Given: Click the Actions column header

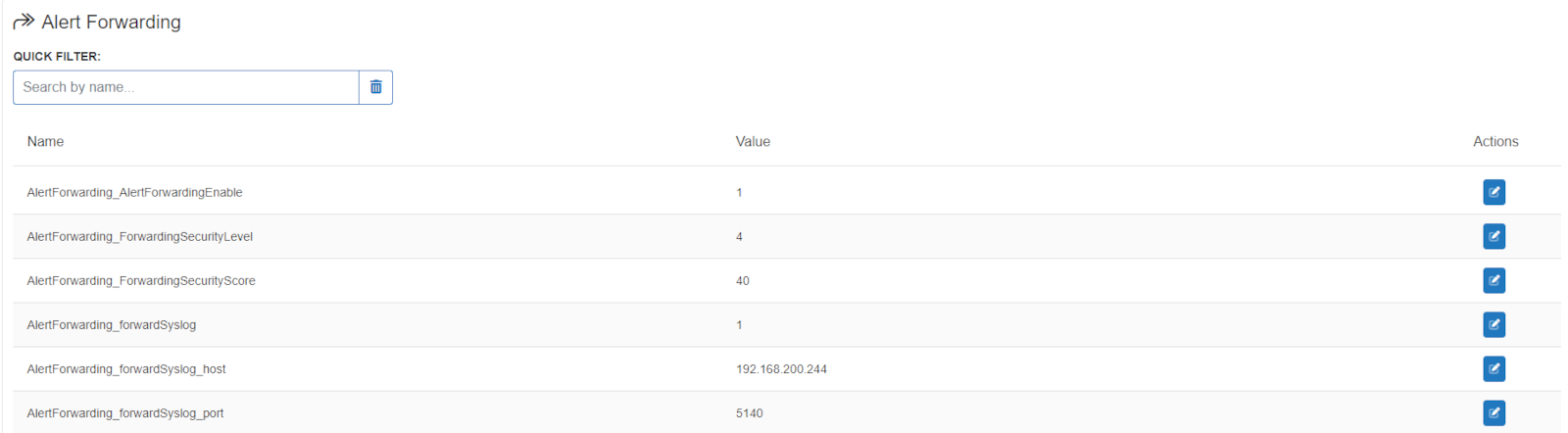Looking at the screenshot, I should click(x=1495, y=142).
